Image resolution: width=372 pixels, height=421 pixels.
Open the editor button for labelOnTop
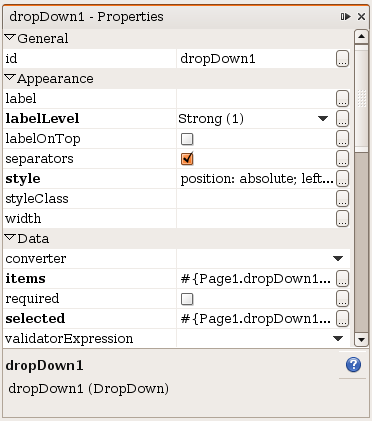[x=342, y=139]
